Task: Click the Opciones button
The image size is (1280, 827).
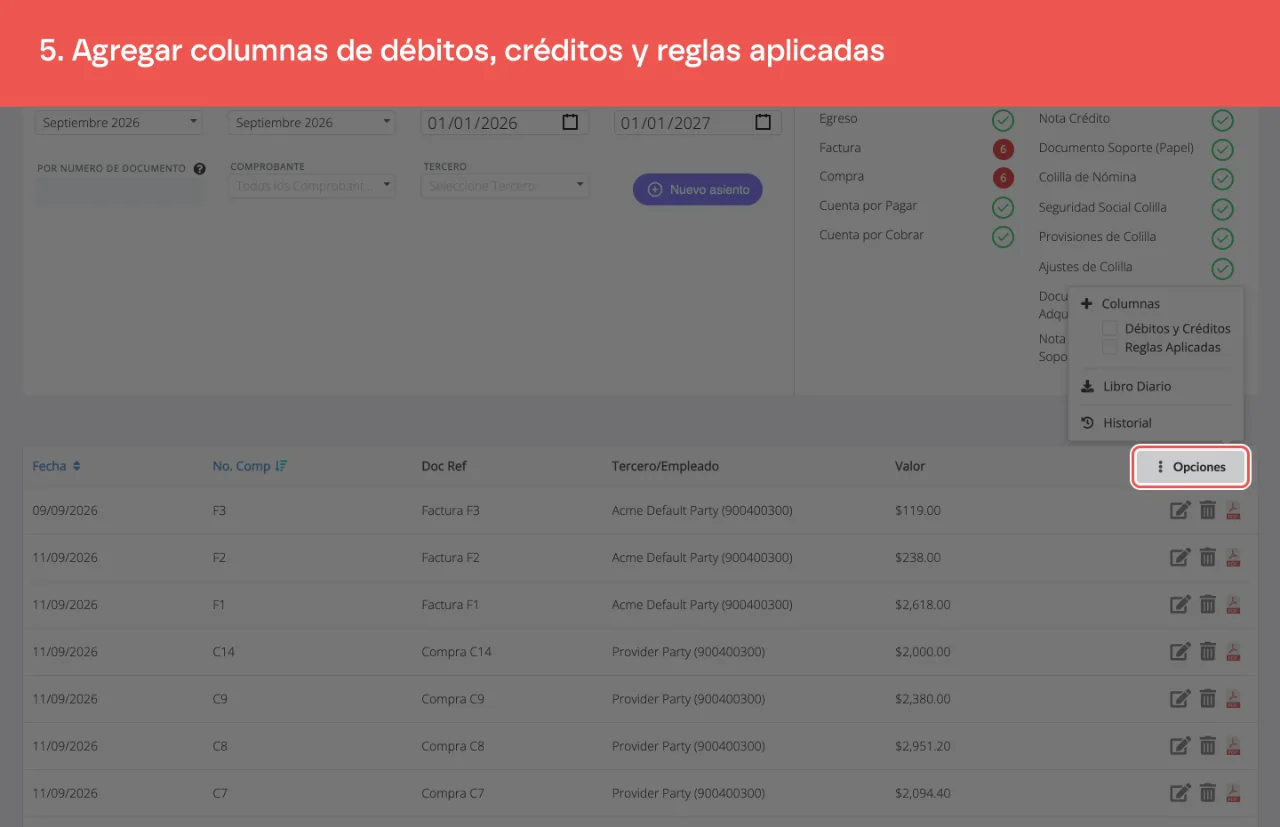Action: coord(1190,467)
